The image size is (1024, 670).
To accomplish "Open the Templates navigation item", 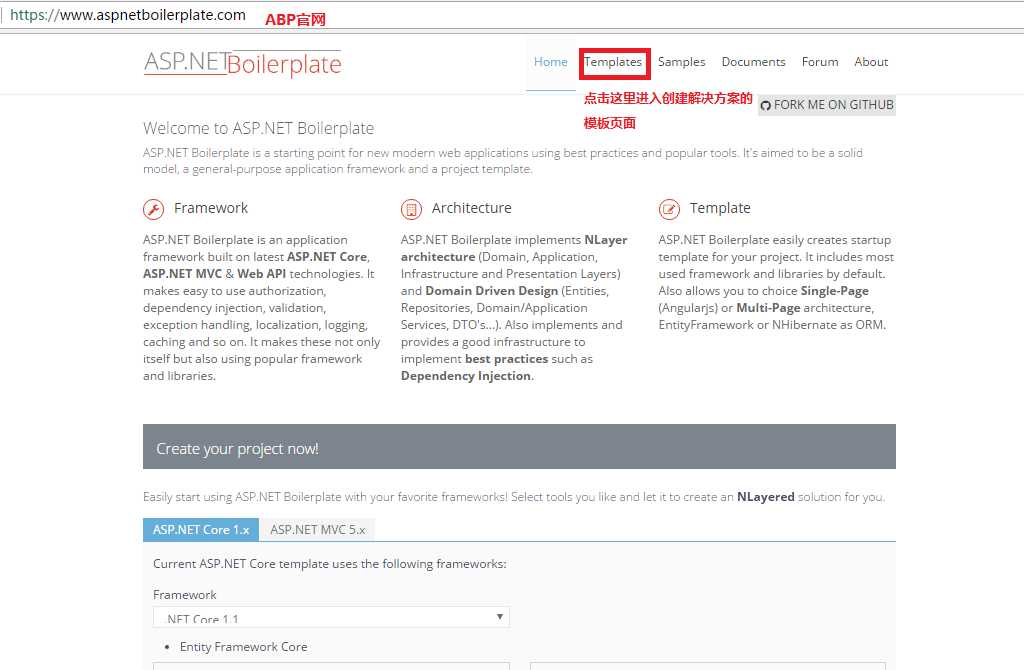I will click(x=613, y=62).
